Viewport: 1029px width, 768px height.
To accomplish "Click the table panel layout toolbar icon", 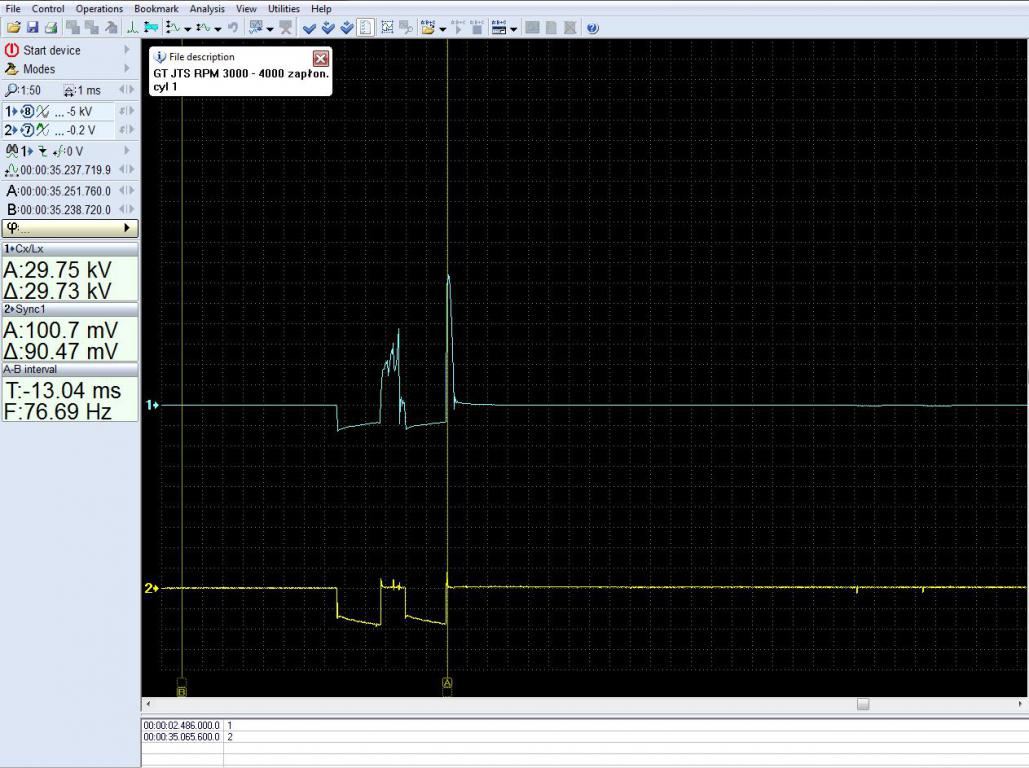I will point(499,28).
